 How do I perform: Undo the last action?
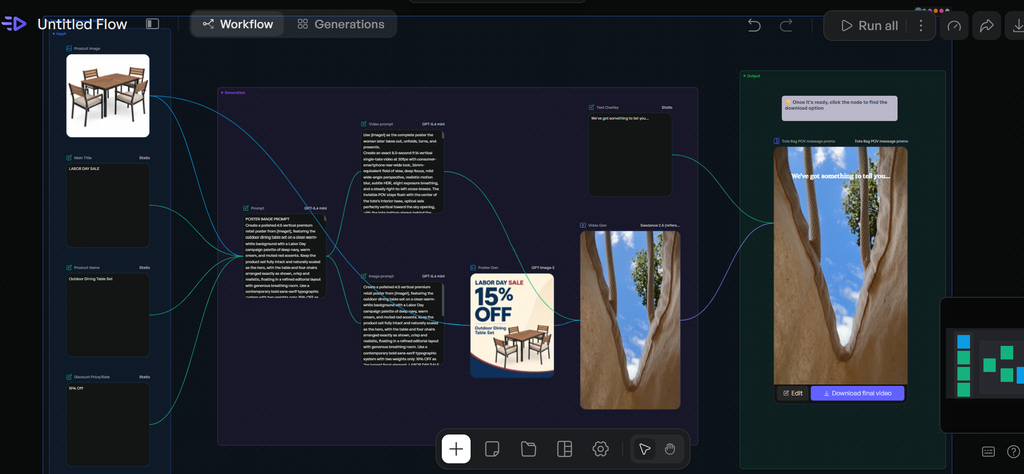point(754,25)
